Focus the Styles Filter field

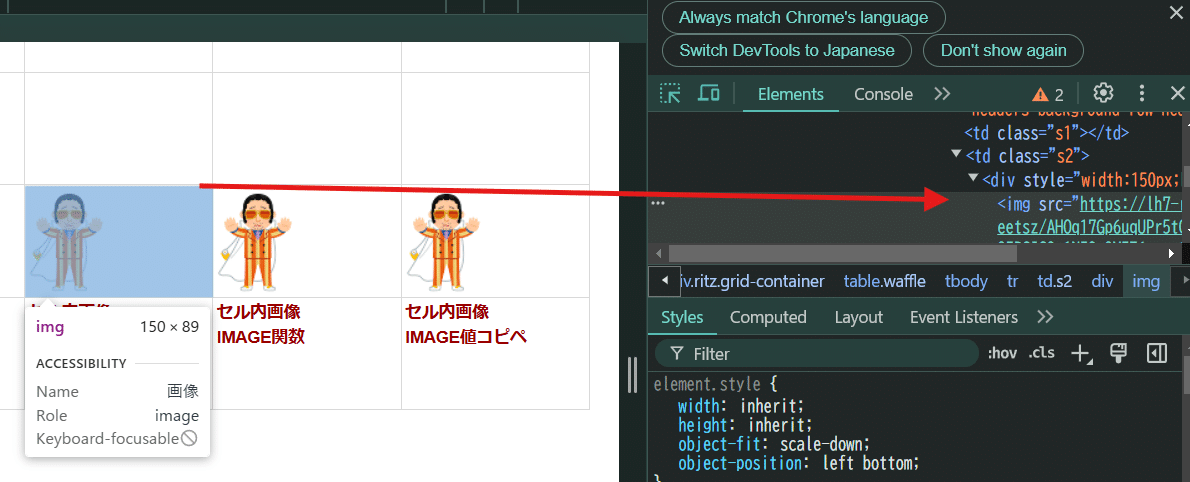pos(817,354)
